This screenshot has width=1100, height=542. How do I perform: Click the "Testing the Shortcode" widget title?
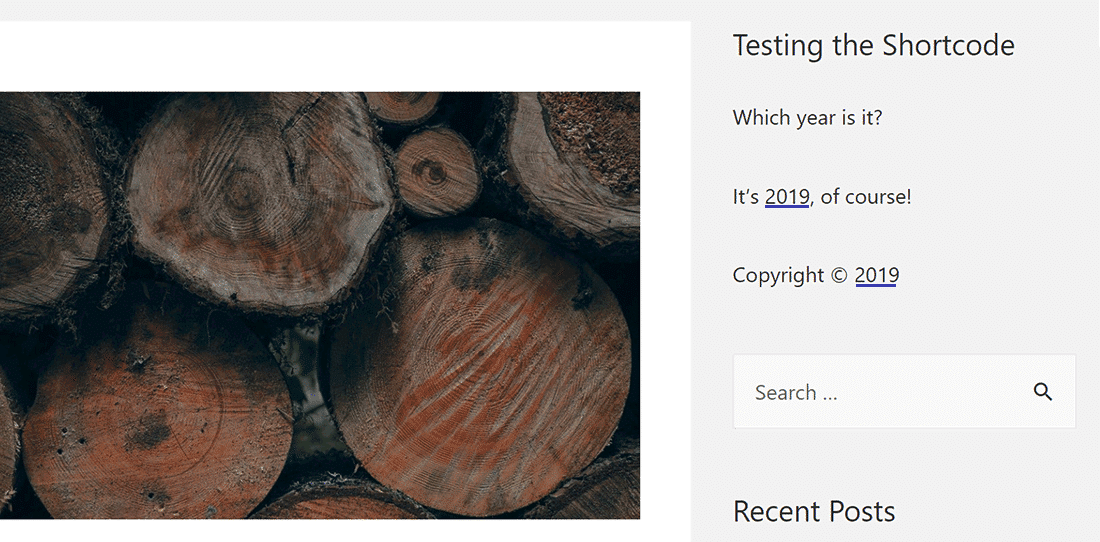[873, 45]
